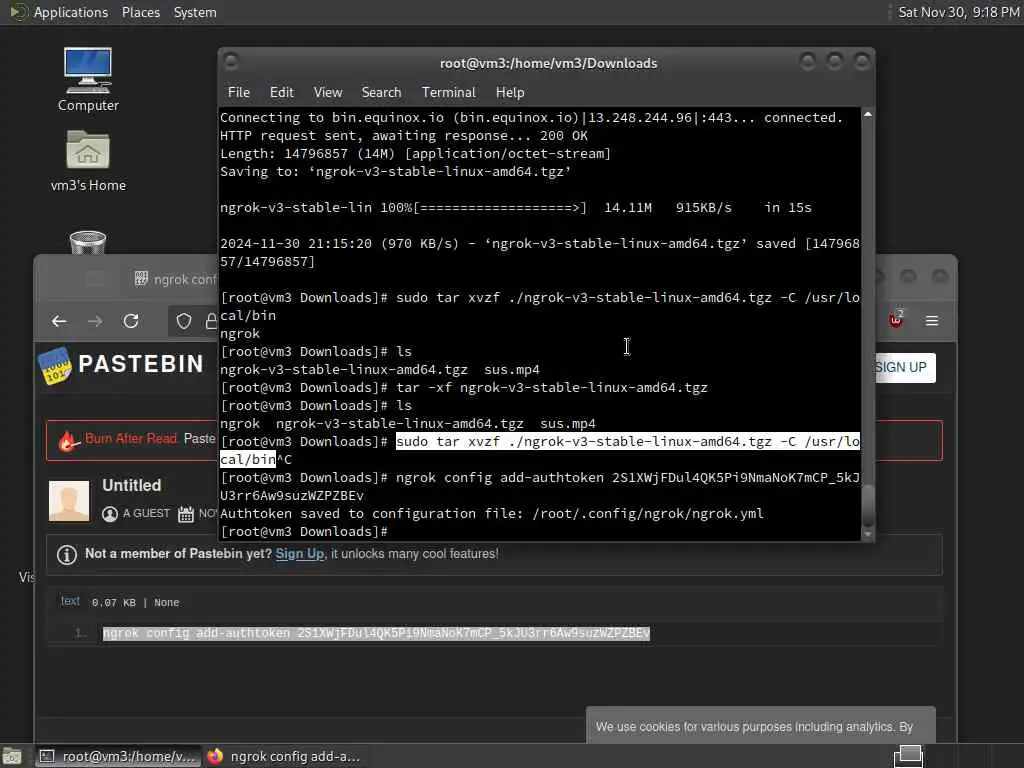
Task: Click the A GUEST user icon
Action: [110, 514]
